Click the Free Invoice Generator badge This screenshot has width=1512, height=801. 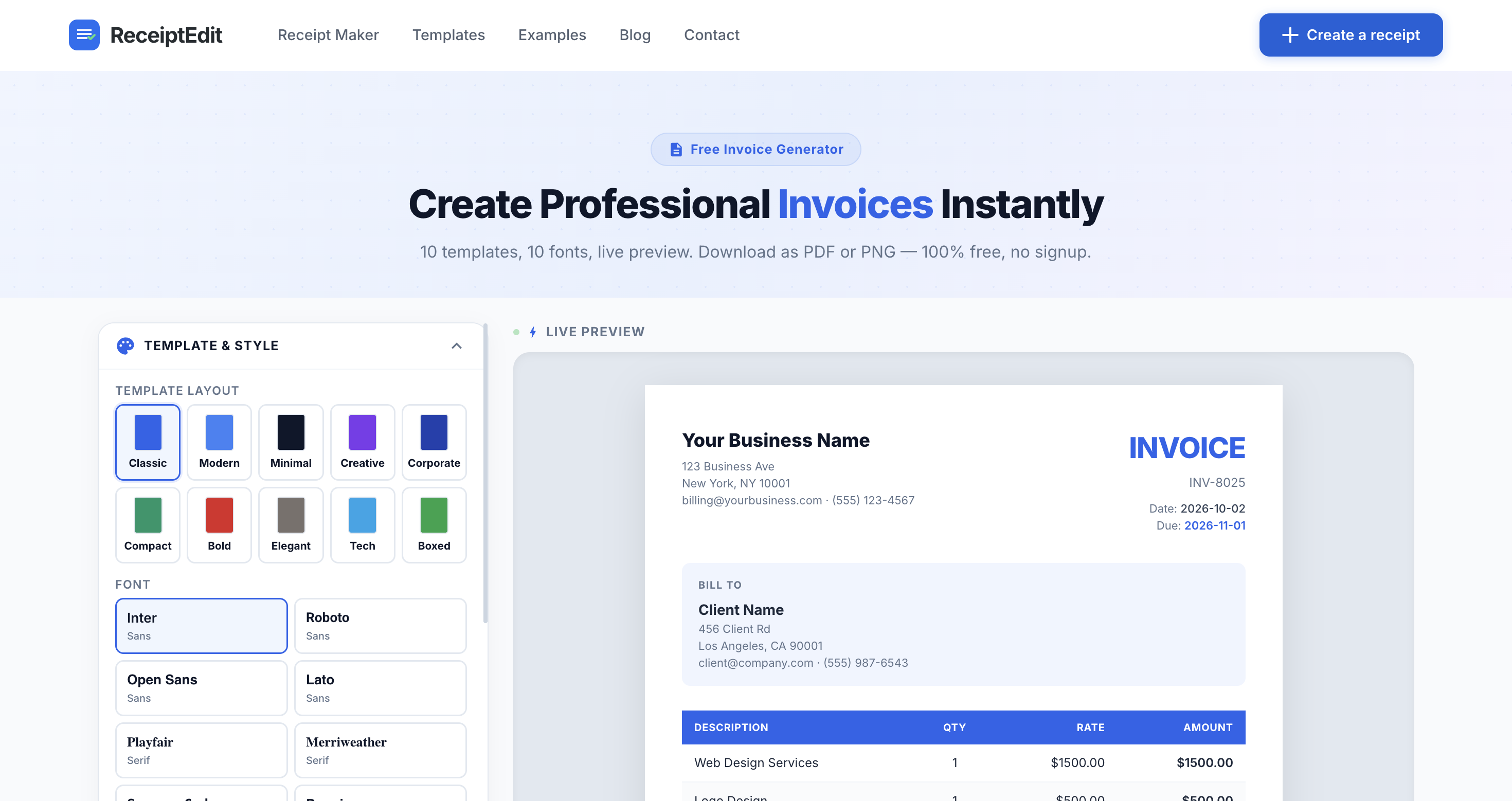[755, 149]
